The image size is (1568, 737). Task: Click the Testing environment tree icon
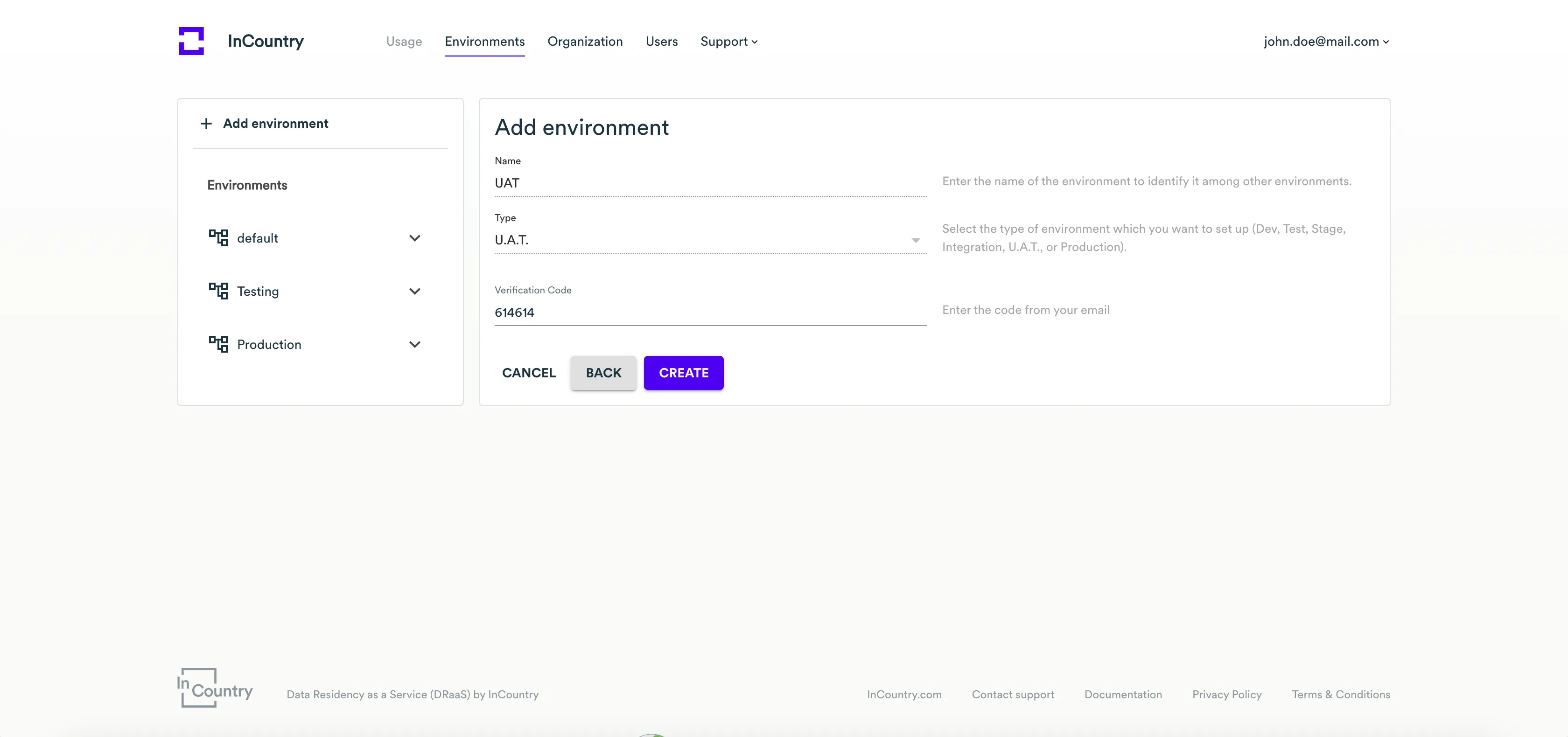tap(218, 291)
